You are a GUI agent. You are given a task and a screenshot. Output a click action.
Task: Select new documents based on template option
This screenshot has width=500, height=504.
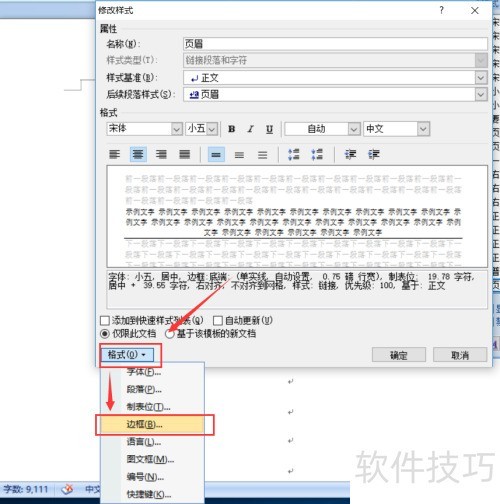[169, 334]
